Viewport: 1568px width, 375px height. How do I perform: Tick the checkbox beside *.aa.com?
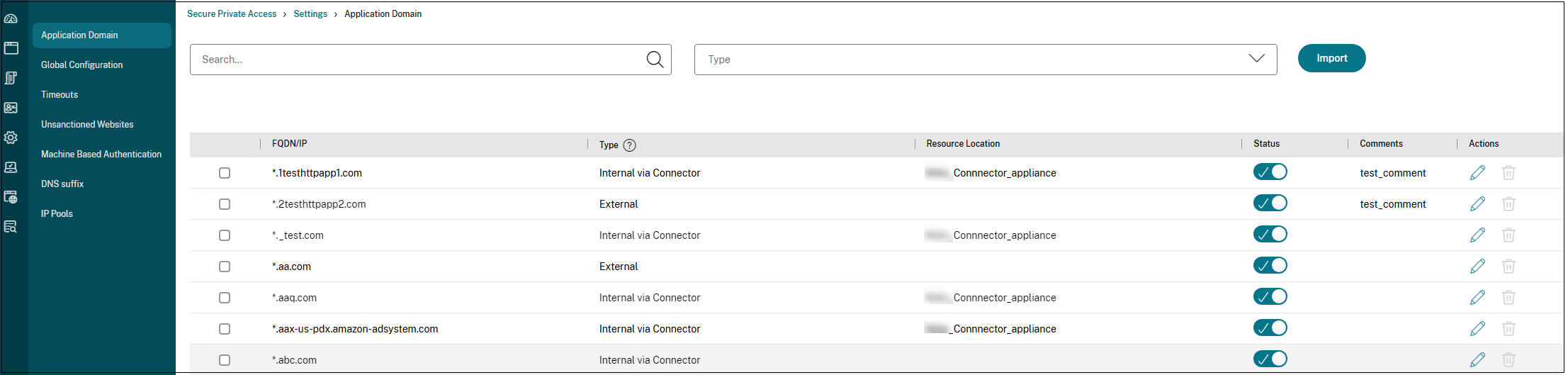[x=225, y=267]
